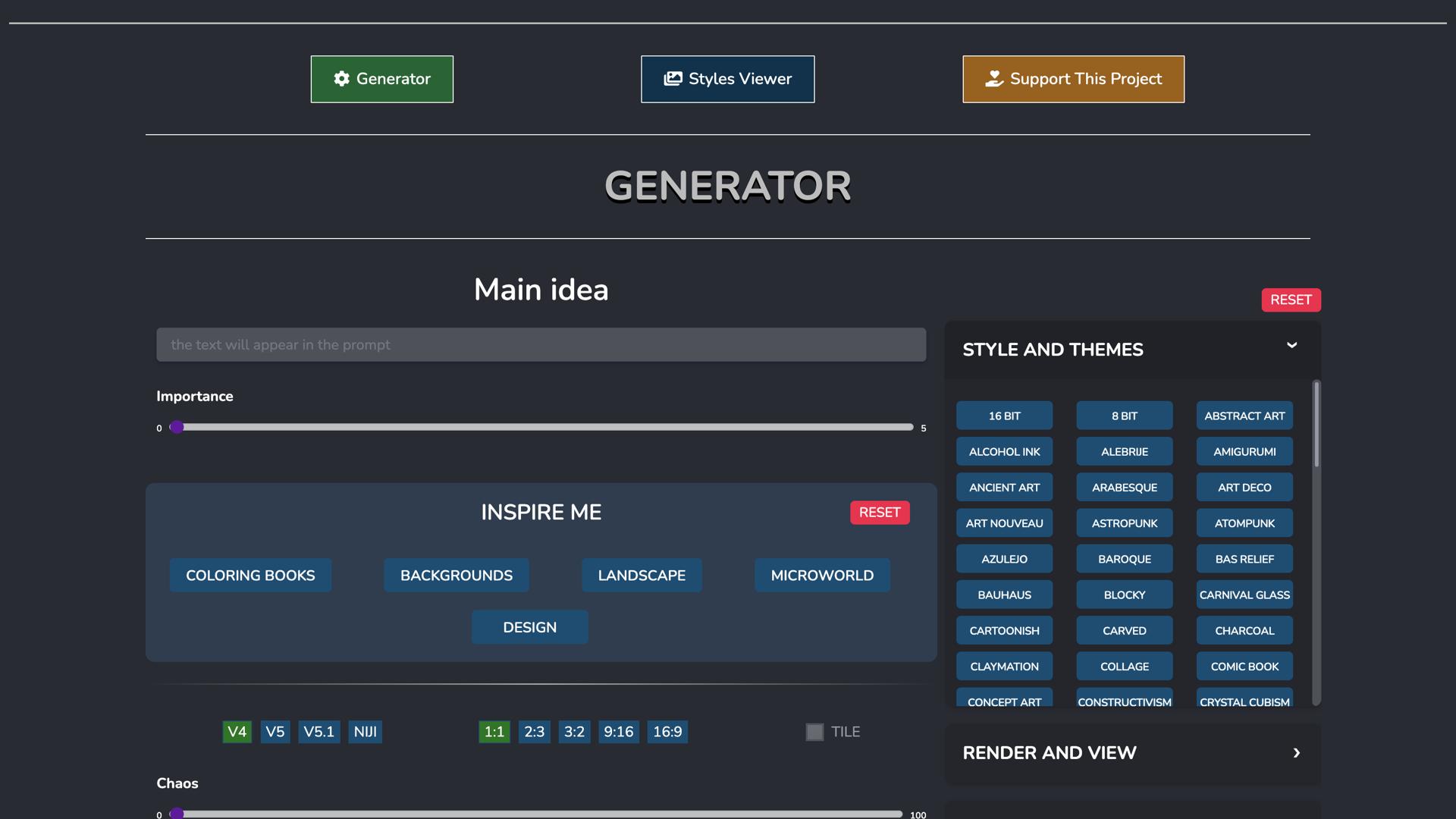Choose the MICROWORLD inspiration option
The width and height of the screenshot is (1456, 819).
(822, 576)
